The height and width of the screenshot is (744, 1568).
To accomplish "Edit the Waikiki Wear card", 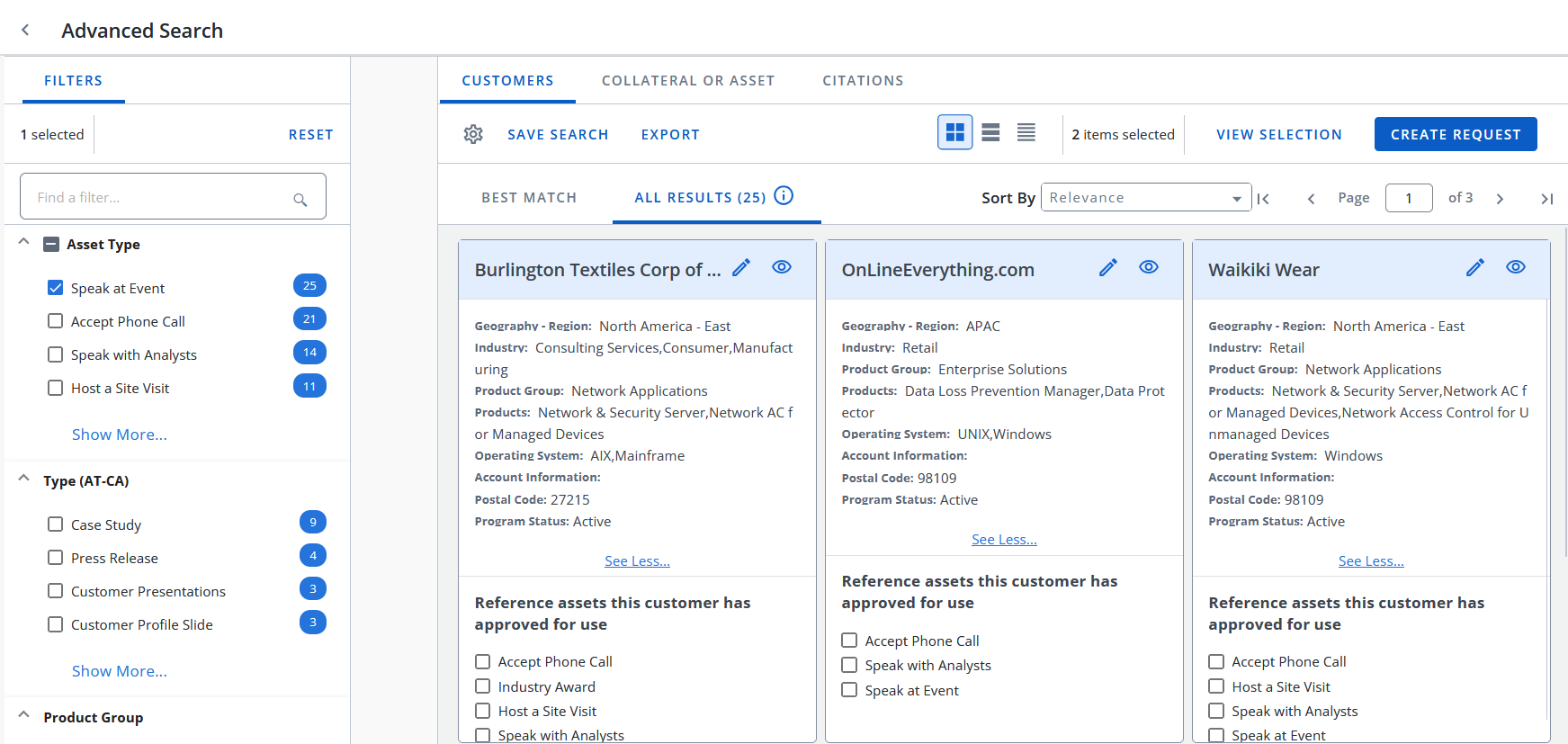I will 1475,267.
